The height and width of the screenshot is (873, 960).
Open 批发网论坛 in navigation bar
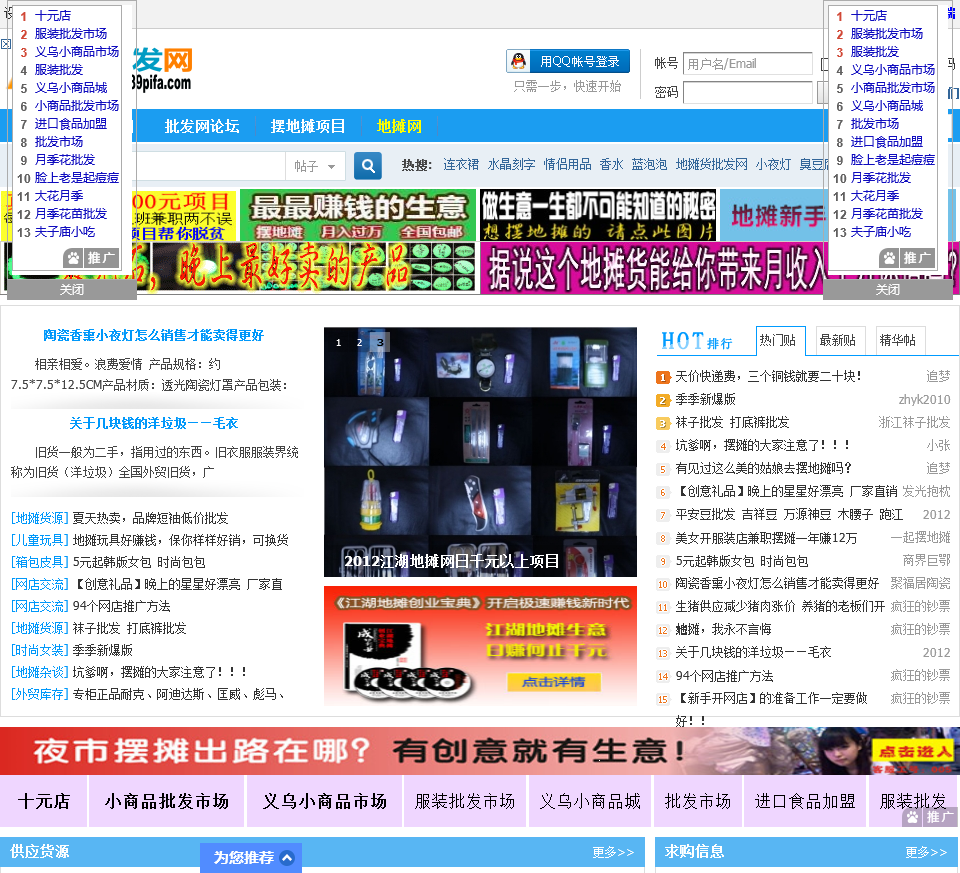[x=202, y=127]
